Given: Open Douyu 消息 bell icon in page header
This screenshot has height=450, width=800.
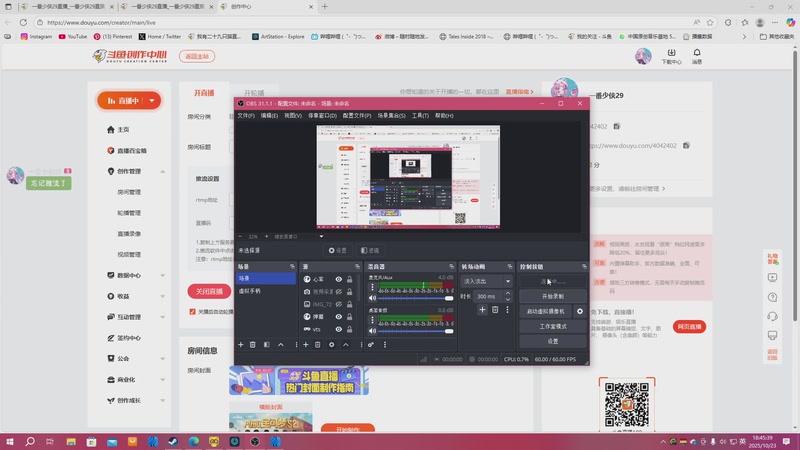Looking at the screenshot, I should click(x=697, y=56).
